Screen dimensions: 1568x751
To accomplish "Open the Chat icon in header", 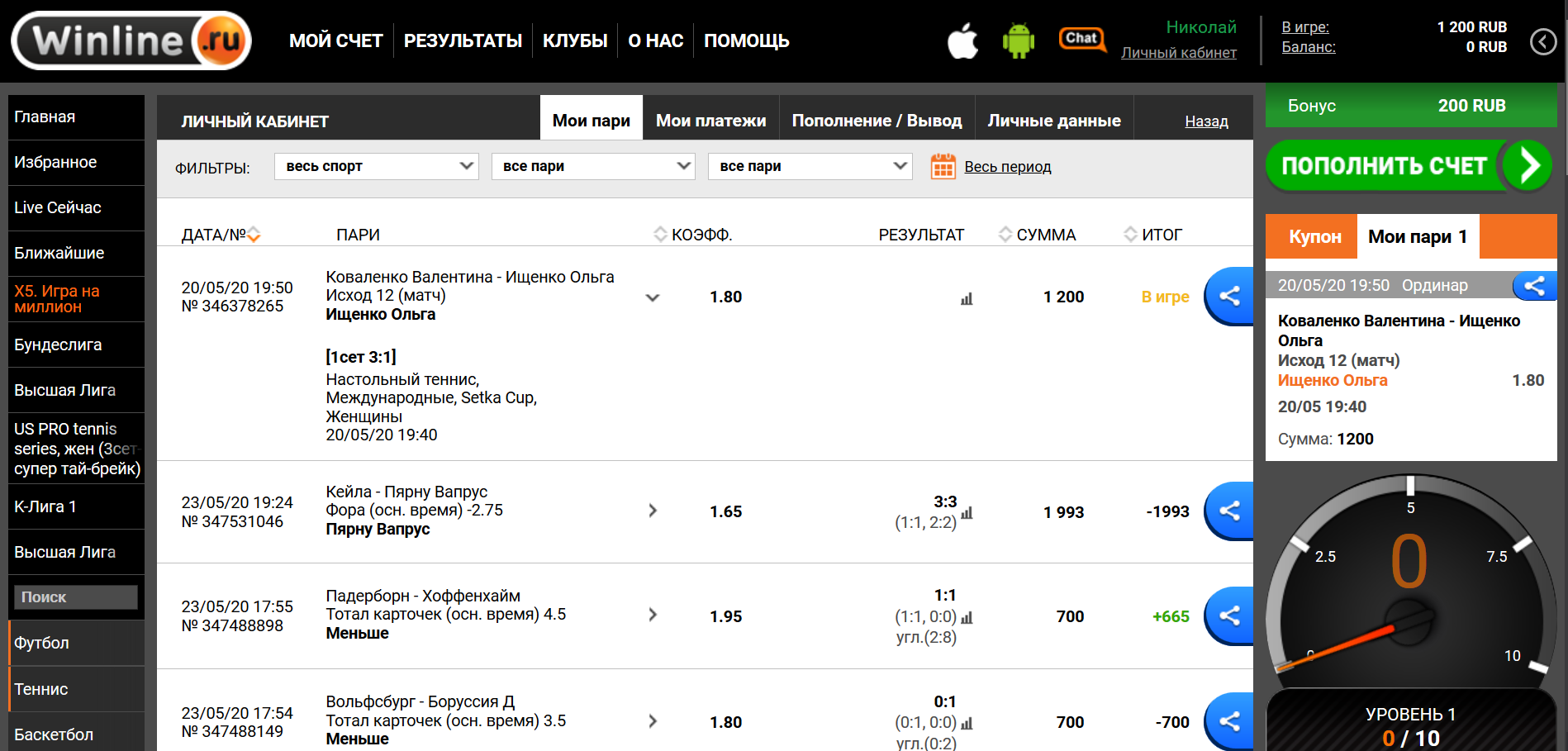I will click(x=1081, y=39).
